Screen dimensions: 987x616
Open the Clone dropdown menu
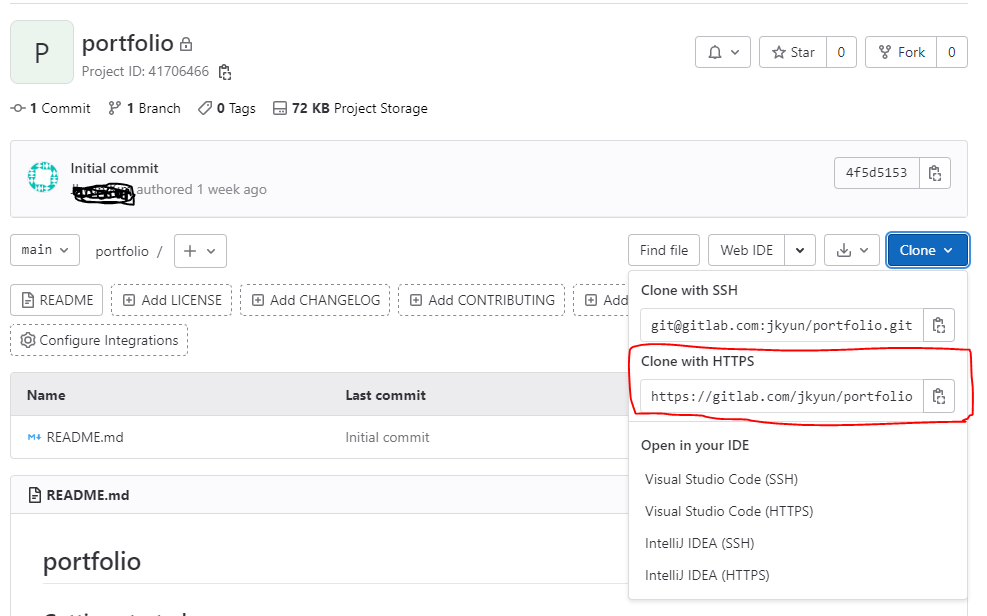click(926, 250)
